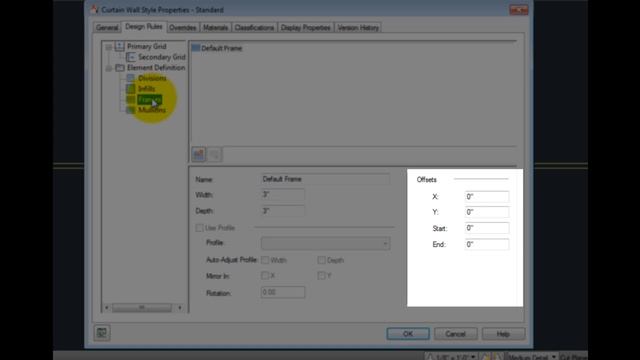This screenshot has width=640, height=360.
Task: Click the Rotation input field
Action: [282, 292]
